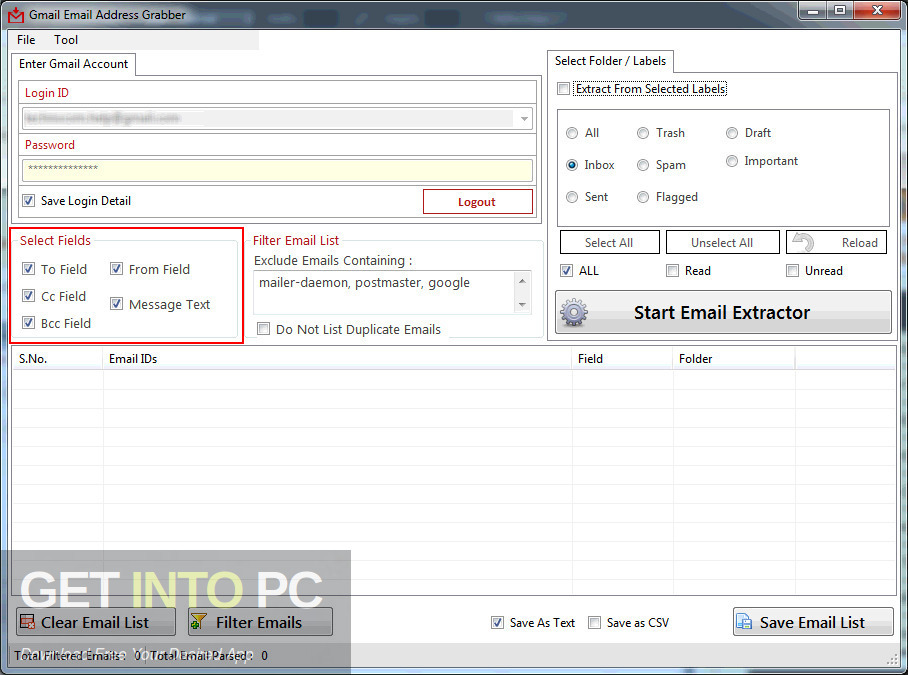908x675 pixels.
Task: Click the funnel icon on Filter Emails
Action: [199, 622]
